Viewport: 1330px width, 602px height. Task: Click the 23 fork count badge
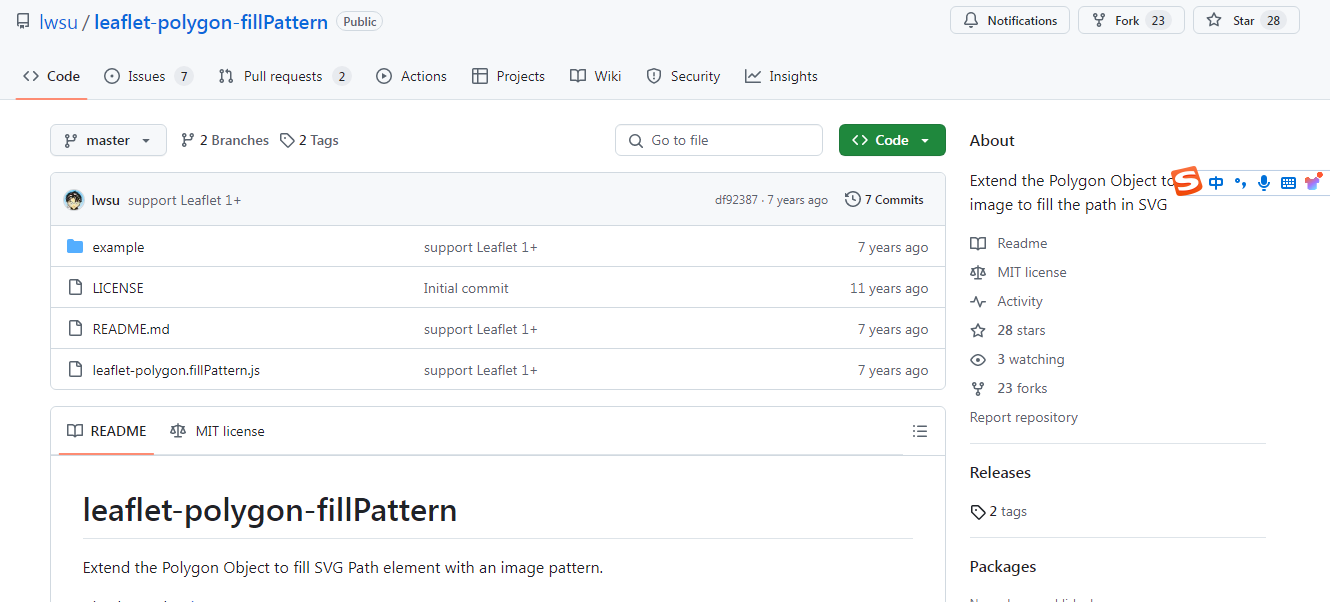[1158, 20]
